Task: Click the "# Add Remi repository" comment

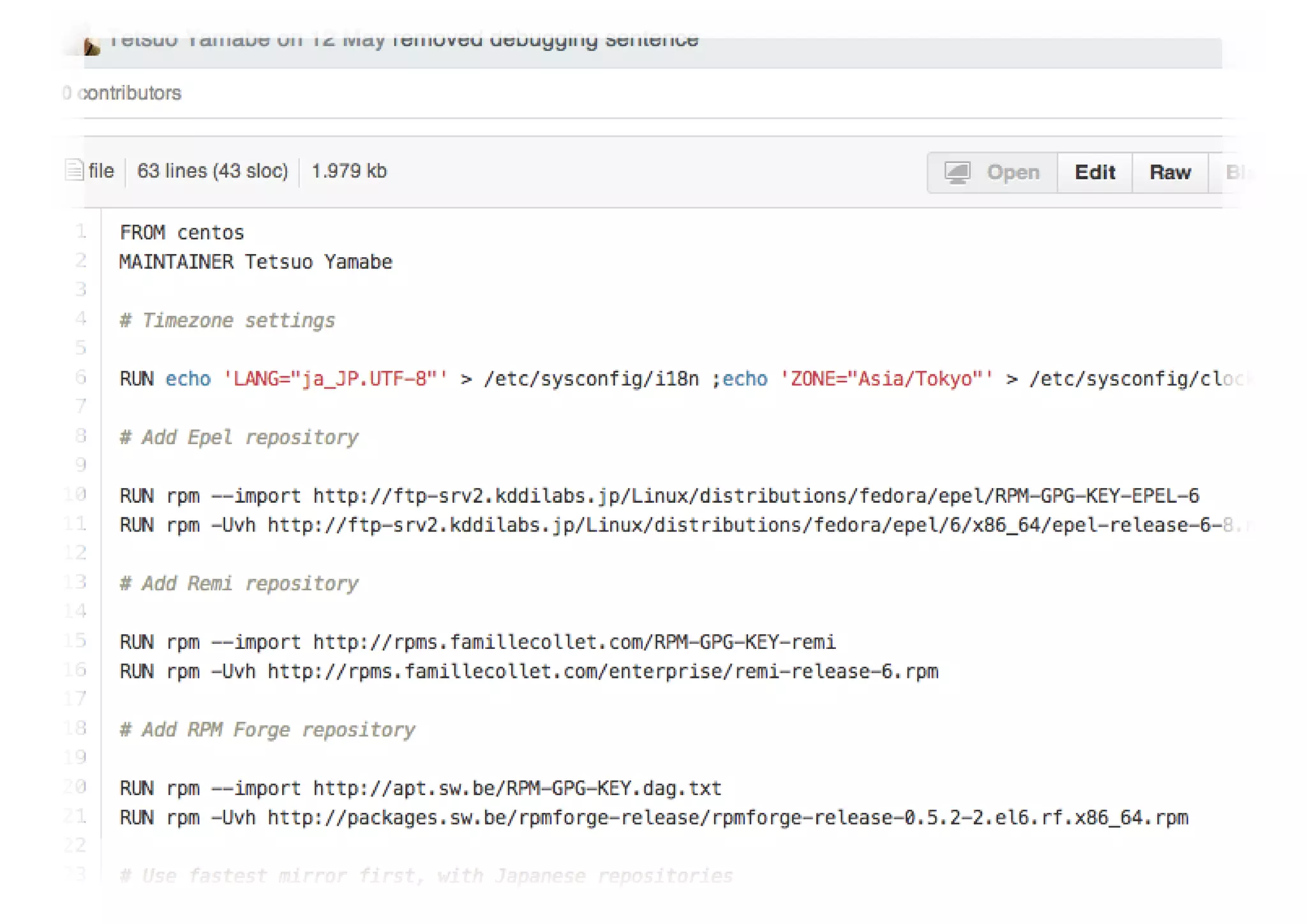Action: pos(239,583)
